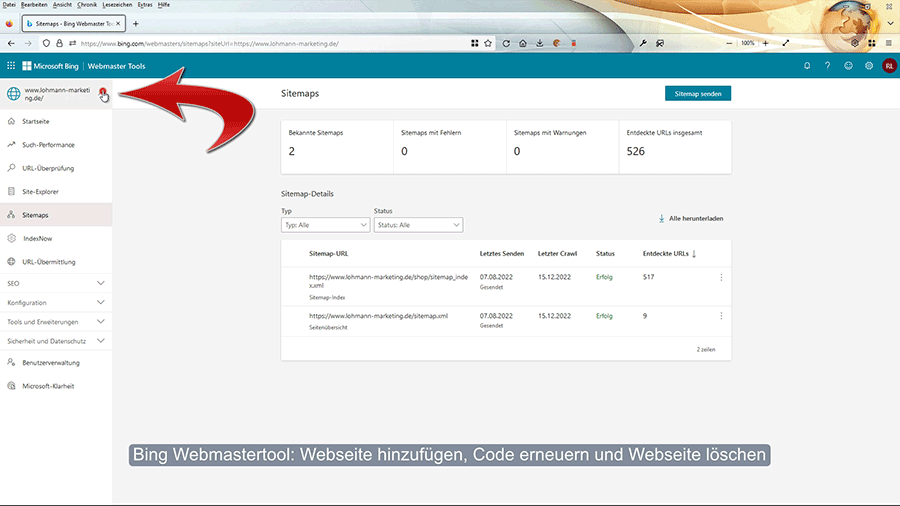This screenshot has height=506, width=900.
Task: Open the Extras menu
Action: click(145, 5)
